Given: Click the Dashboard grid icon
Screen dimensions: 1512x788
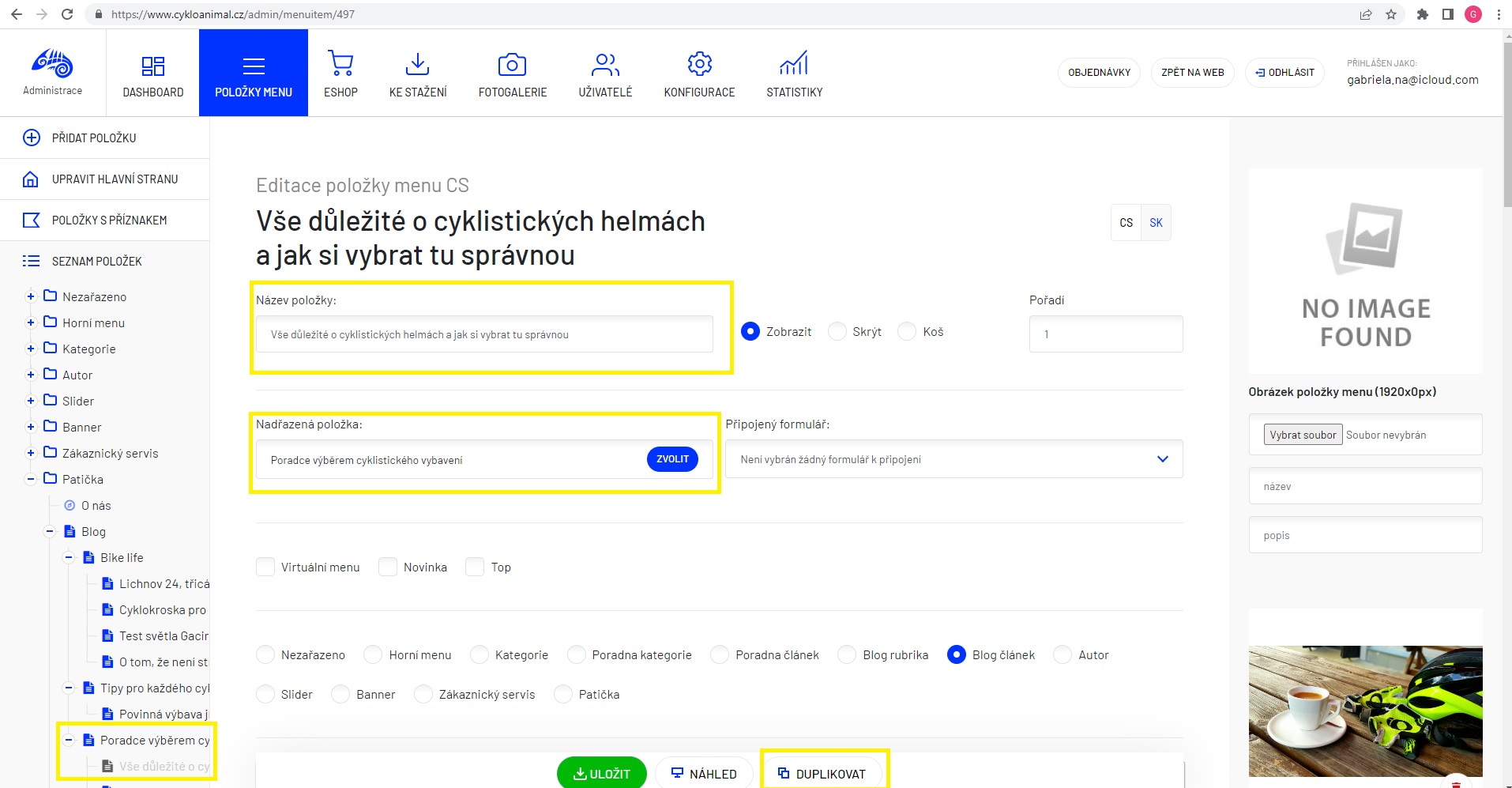Looking at the screenshot, I should coord(152,66).
